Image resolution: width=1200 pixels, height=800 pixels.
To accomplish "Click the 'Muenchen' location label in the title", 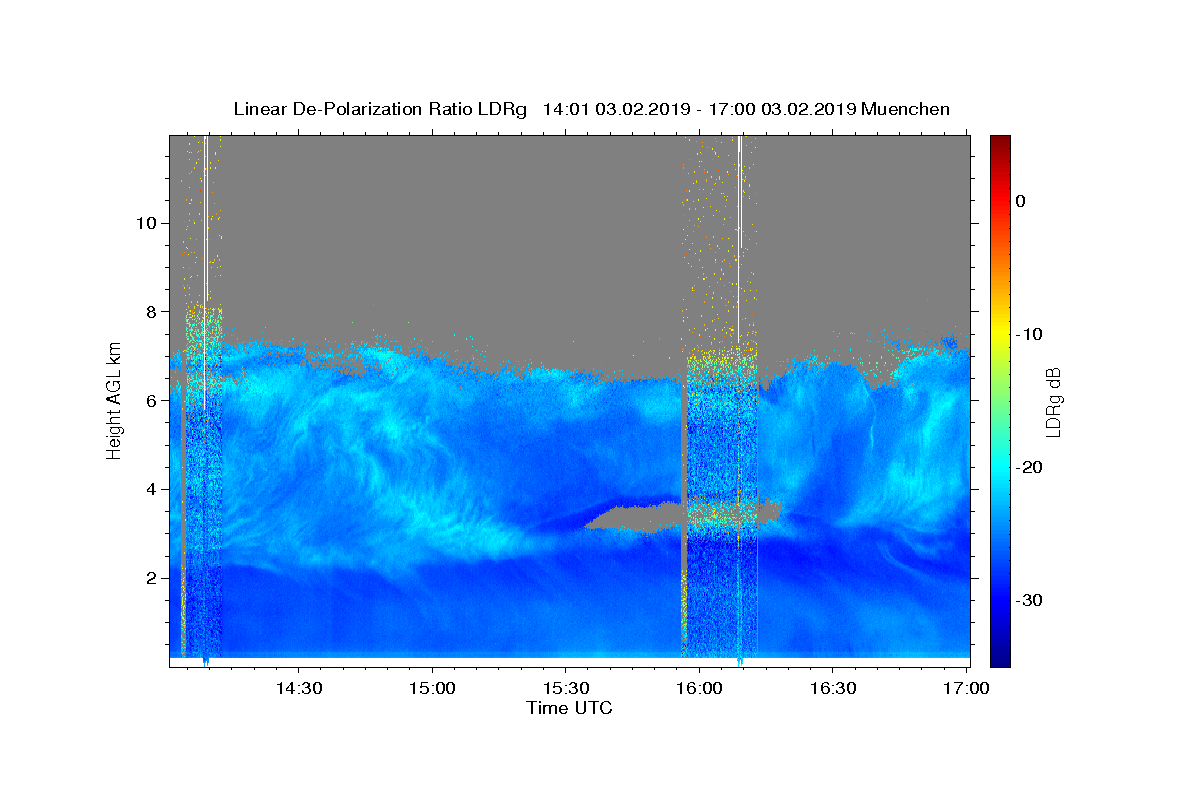I will [905, 109].
